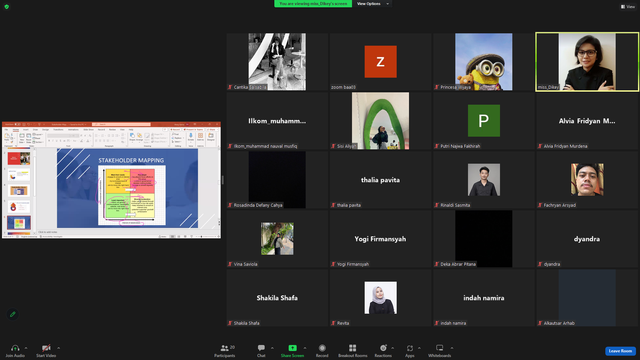Click the green annotate pencil icon
Image resolution: width=640 pixels, height=360 pixels.
coord(13,314)
